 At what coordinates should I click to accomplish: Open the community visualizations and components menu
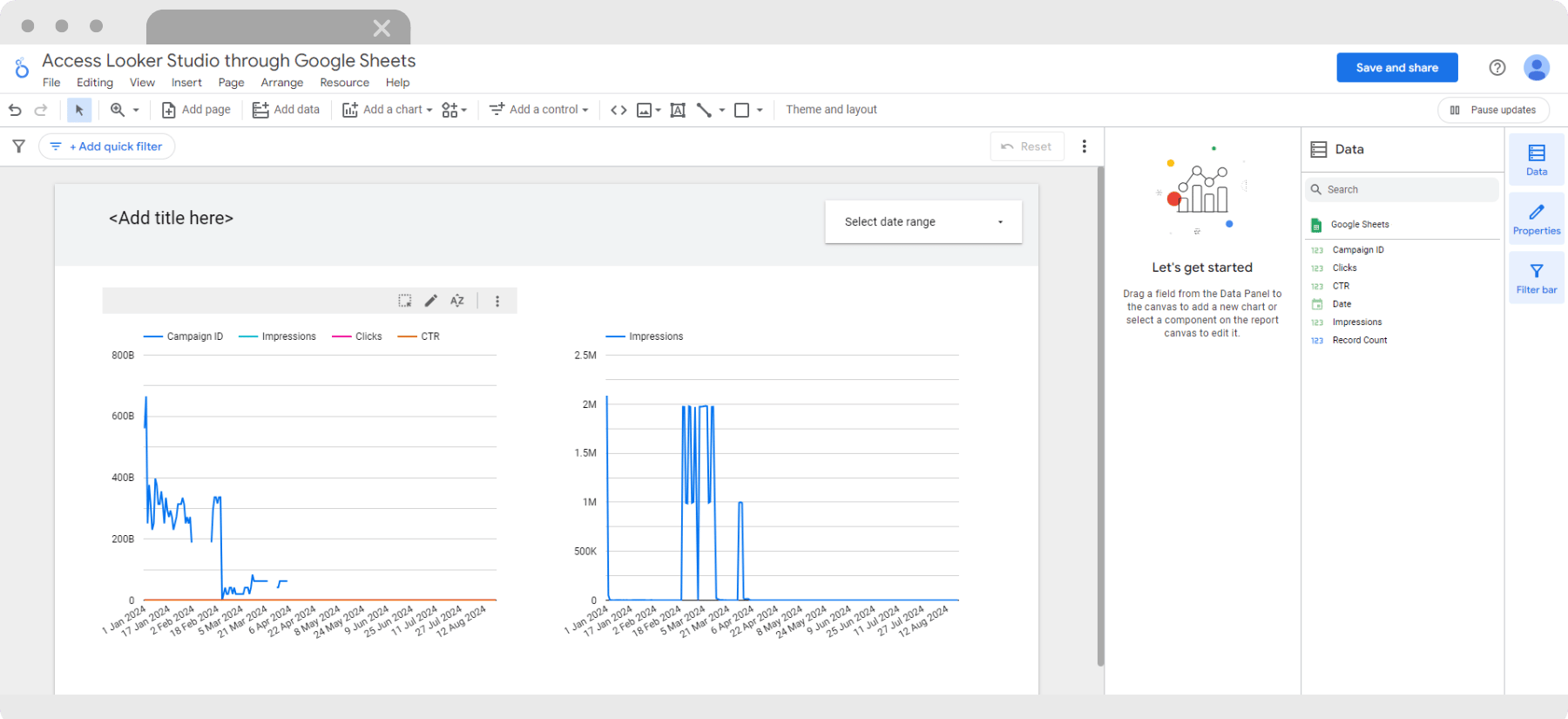[x=455, y=110]
